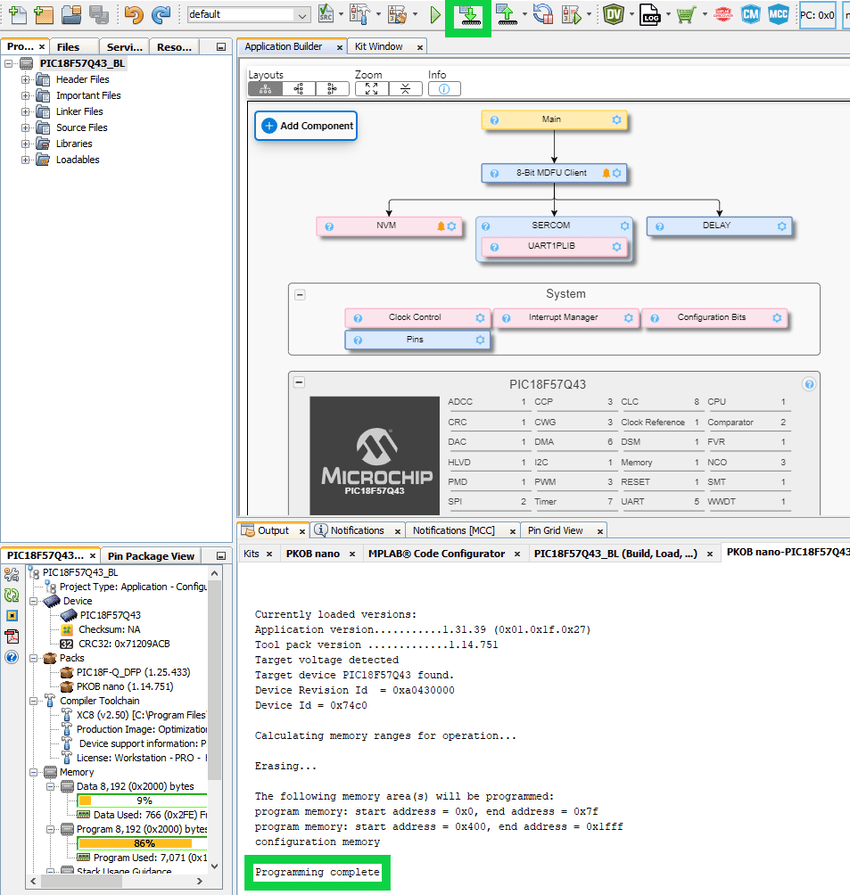Viewport: 850px width, 895px height.
Task: Click the Info button in Application Builder
Action: 444,89
